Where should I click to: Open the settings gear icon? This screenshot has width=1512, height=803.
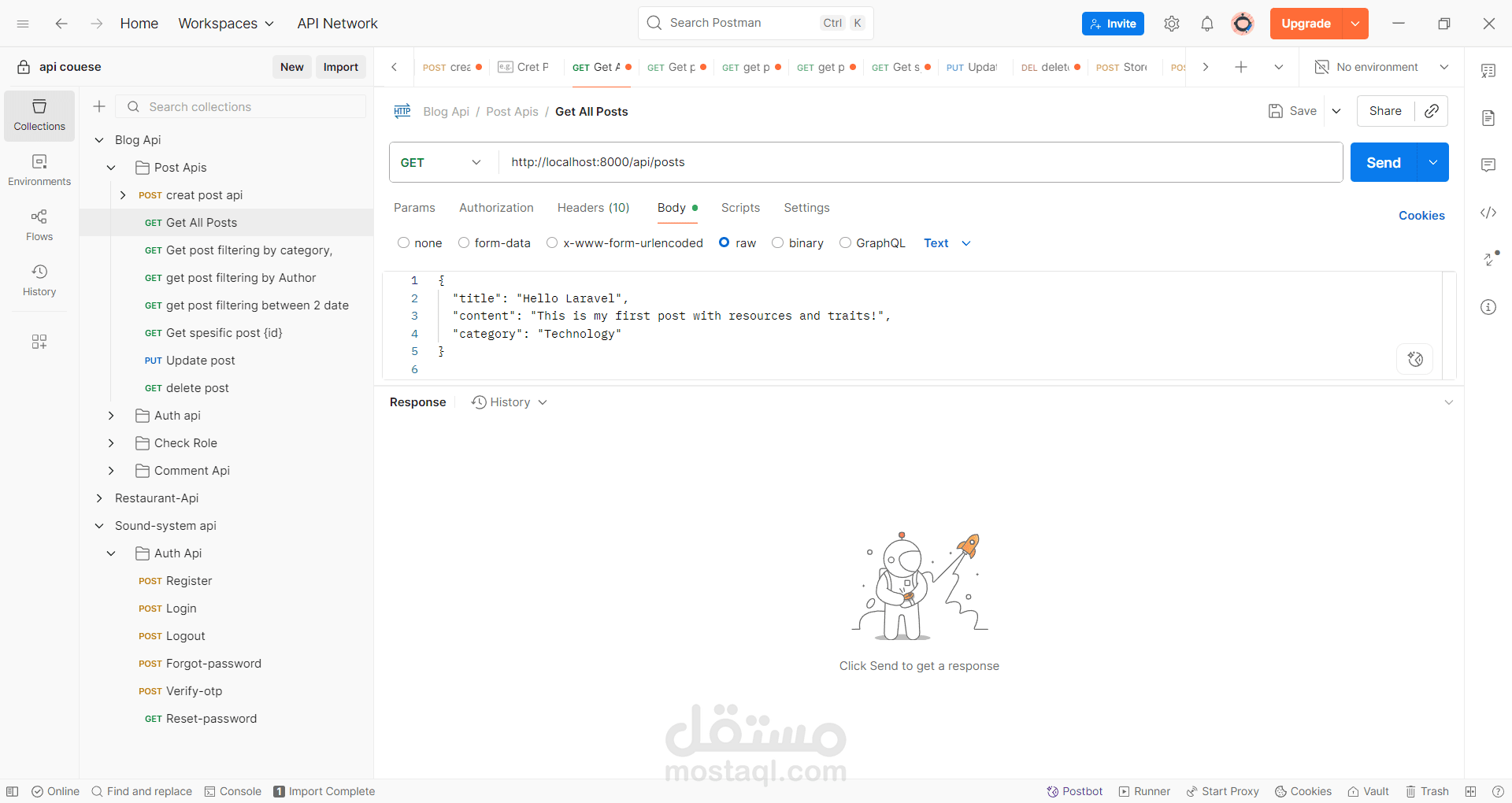(x=1172, y=24)
